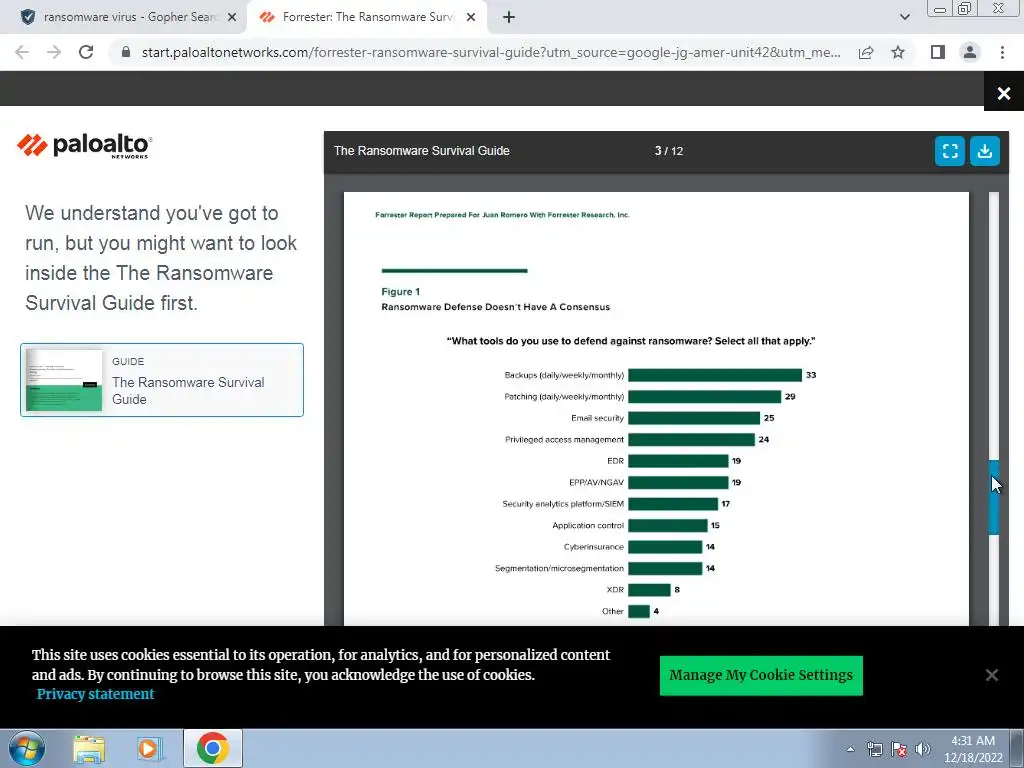Close the overlay with white X

tap(1004, 93)
